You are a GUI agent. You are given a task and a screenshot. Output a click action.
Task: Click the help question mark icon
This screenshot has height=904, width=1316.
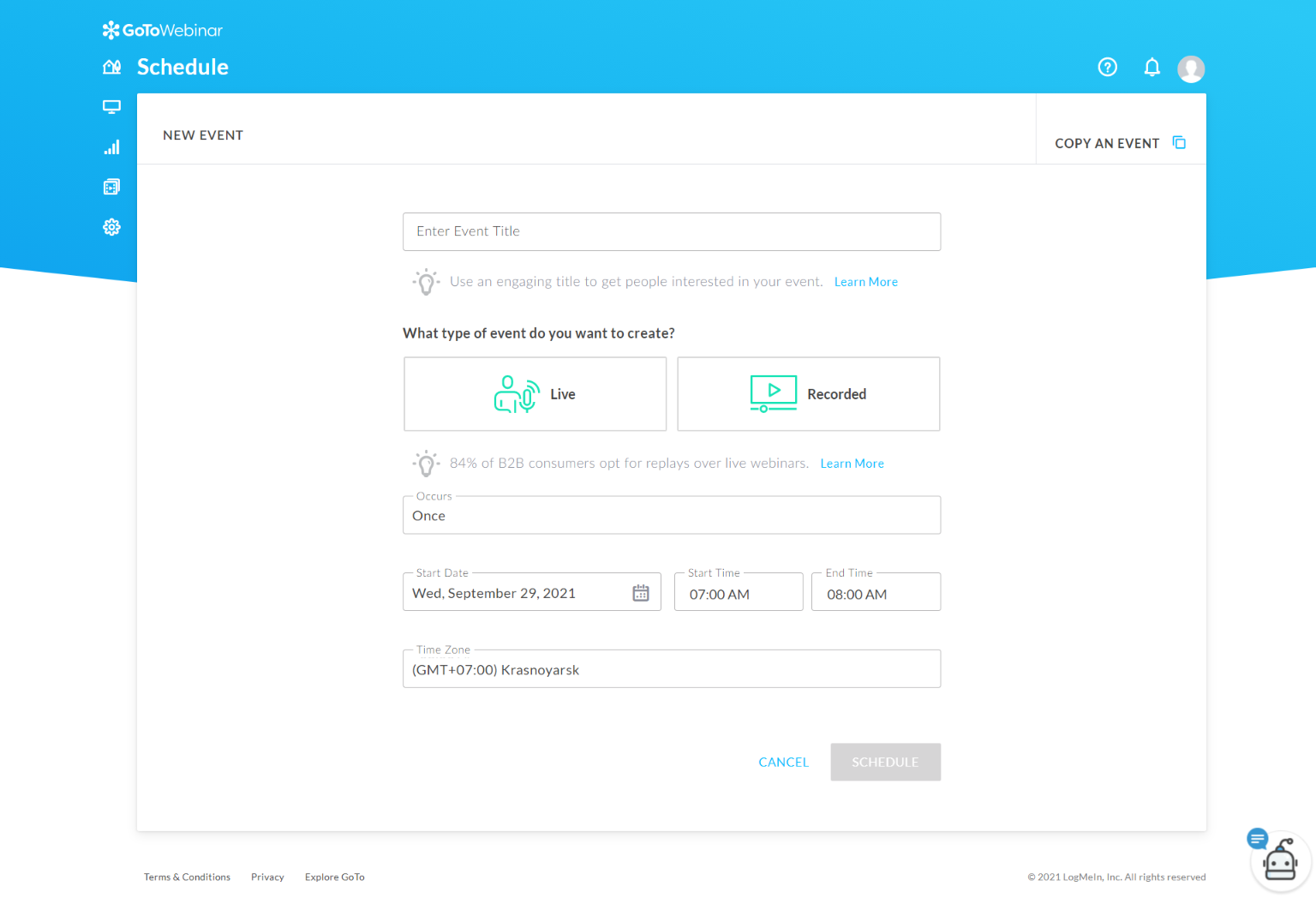[1108, 67]
